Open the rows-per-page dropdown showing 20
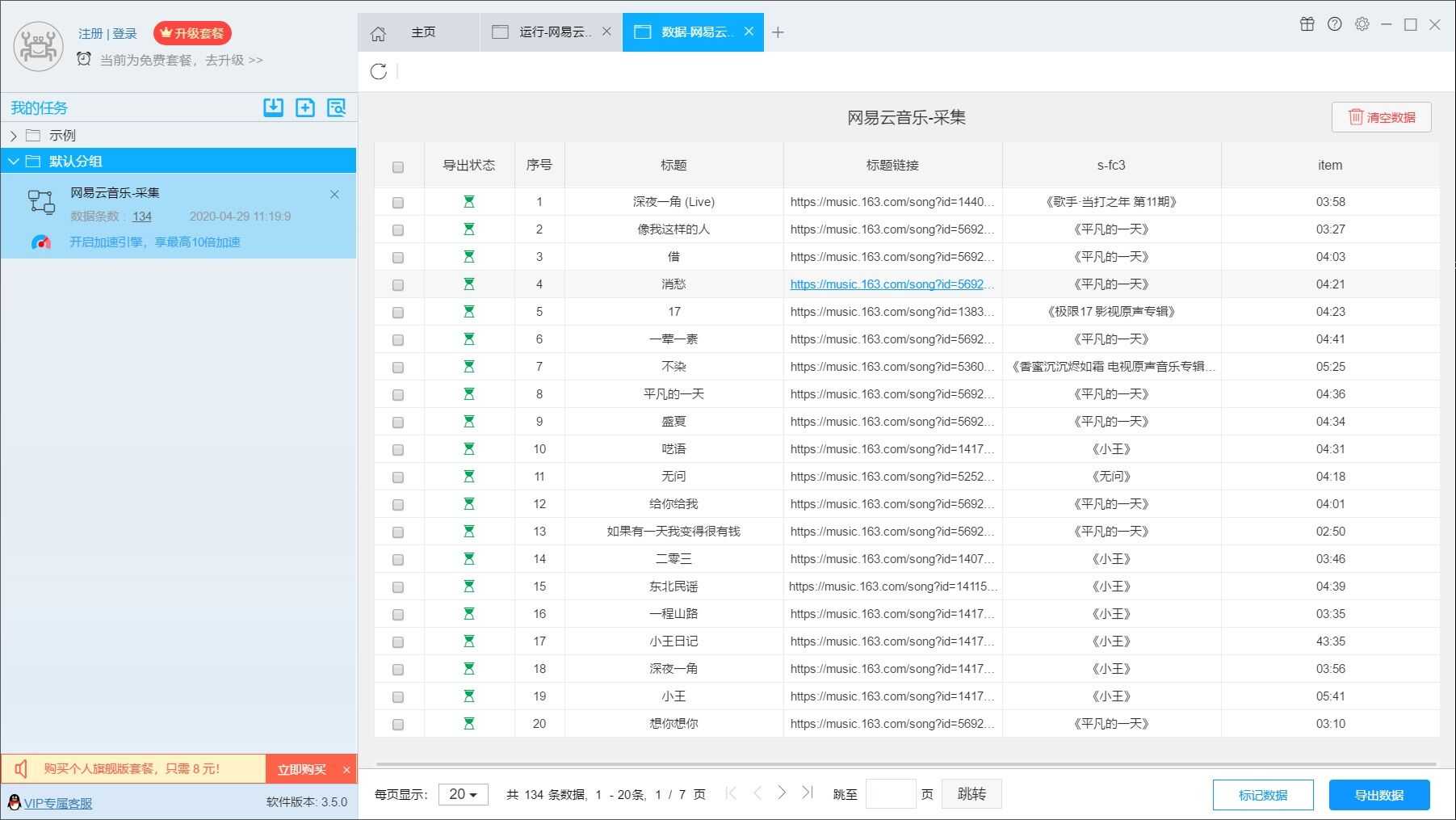 463,794
